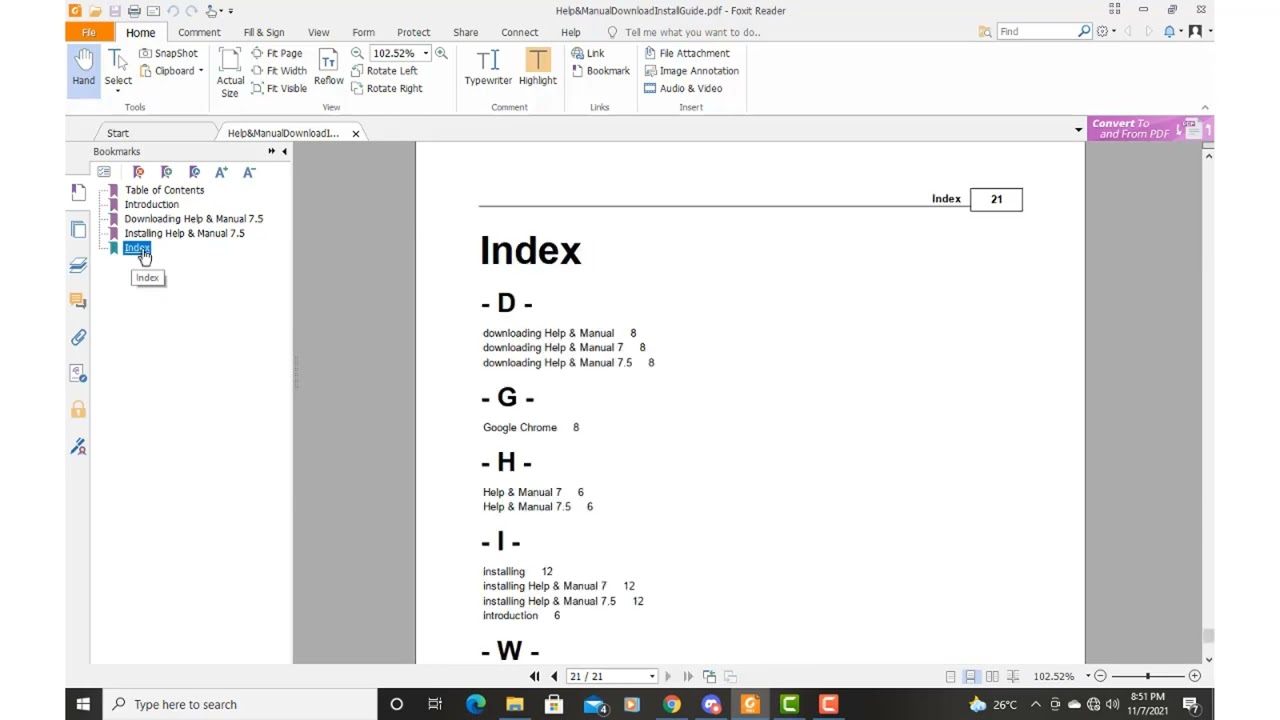Viewport: 1280px width, 720px height.
Task: Insert a File Attachment
Action: [687, 53]
